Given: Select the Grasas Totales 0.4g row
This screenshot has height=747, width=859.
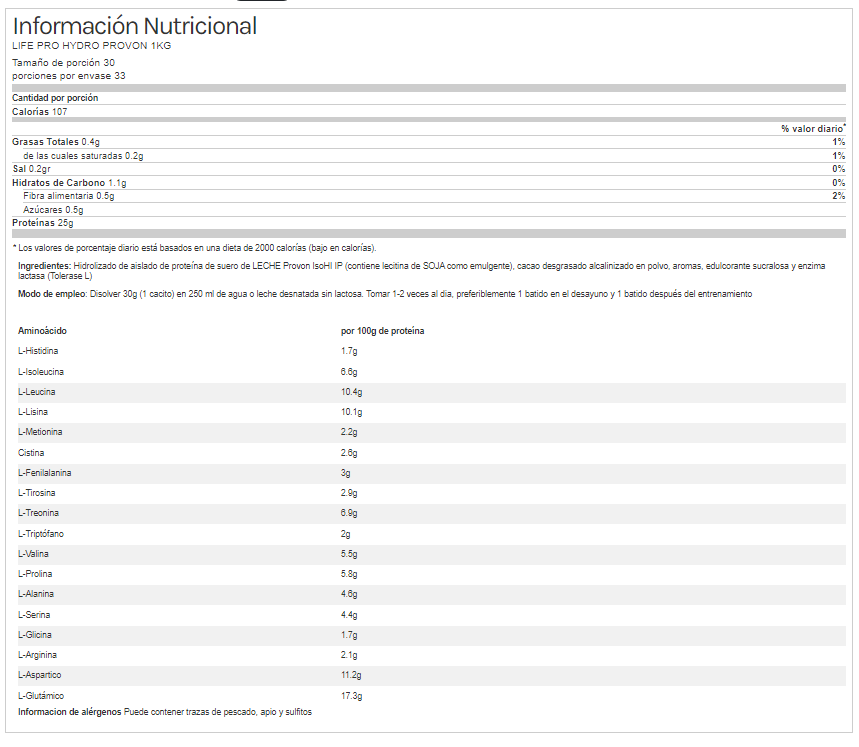Looking at the screenshot, I should click(x=56, y=142).
